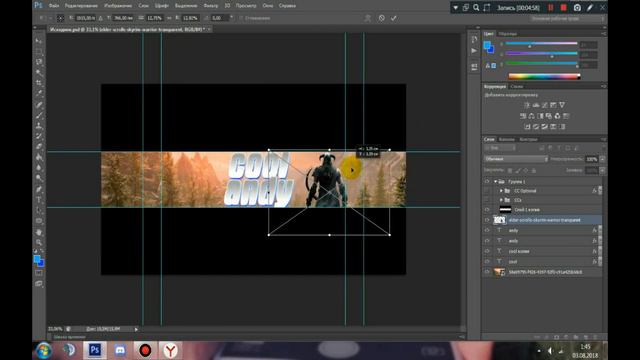Image resolution: width=640 pixels, height=360 pixels.
Task: Open the Изображение menu
Action: click(118, 6)
